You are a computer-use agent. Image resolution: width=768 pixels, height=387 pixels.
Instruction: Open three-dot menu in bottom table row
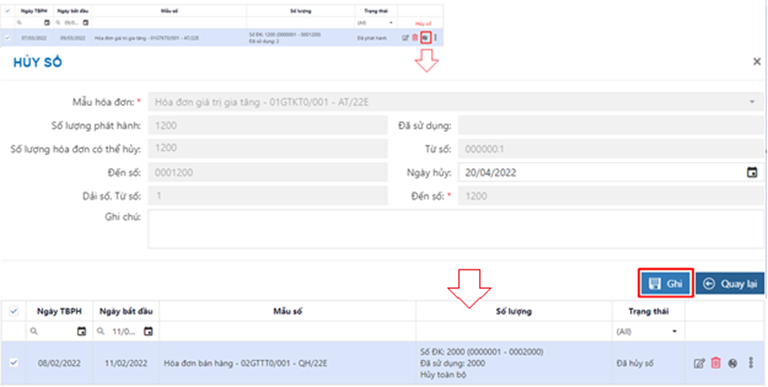tap(750, 363)
